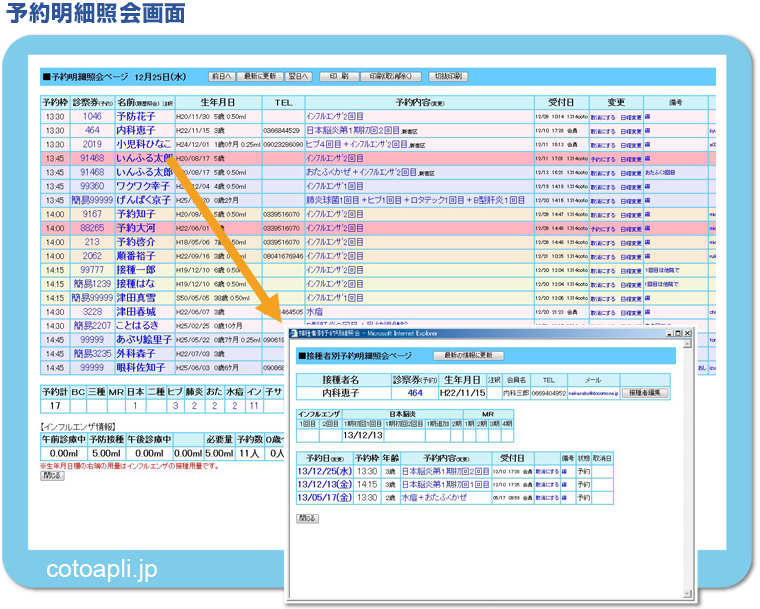760x609 pixels.
Task: Click memo icon in 予防花子 row
Action: 648,117
